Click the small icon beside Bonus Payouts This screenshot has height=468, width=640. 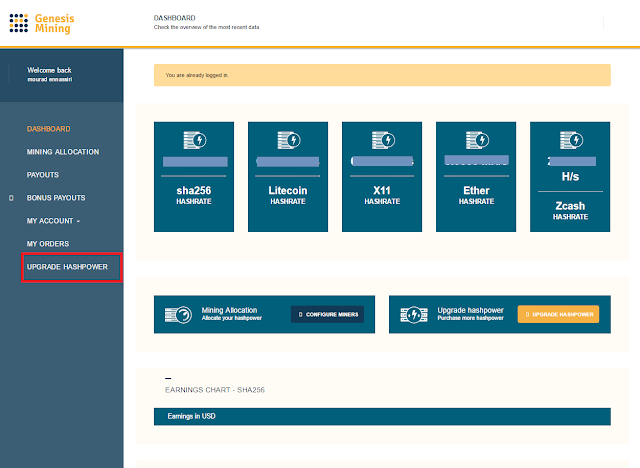11,198
